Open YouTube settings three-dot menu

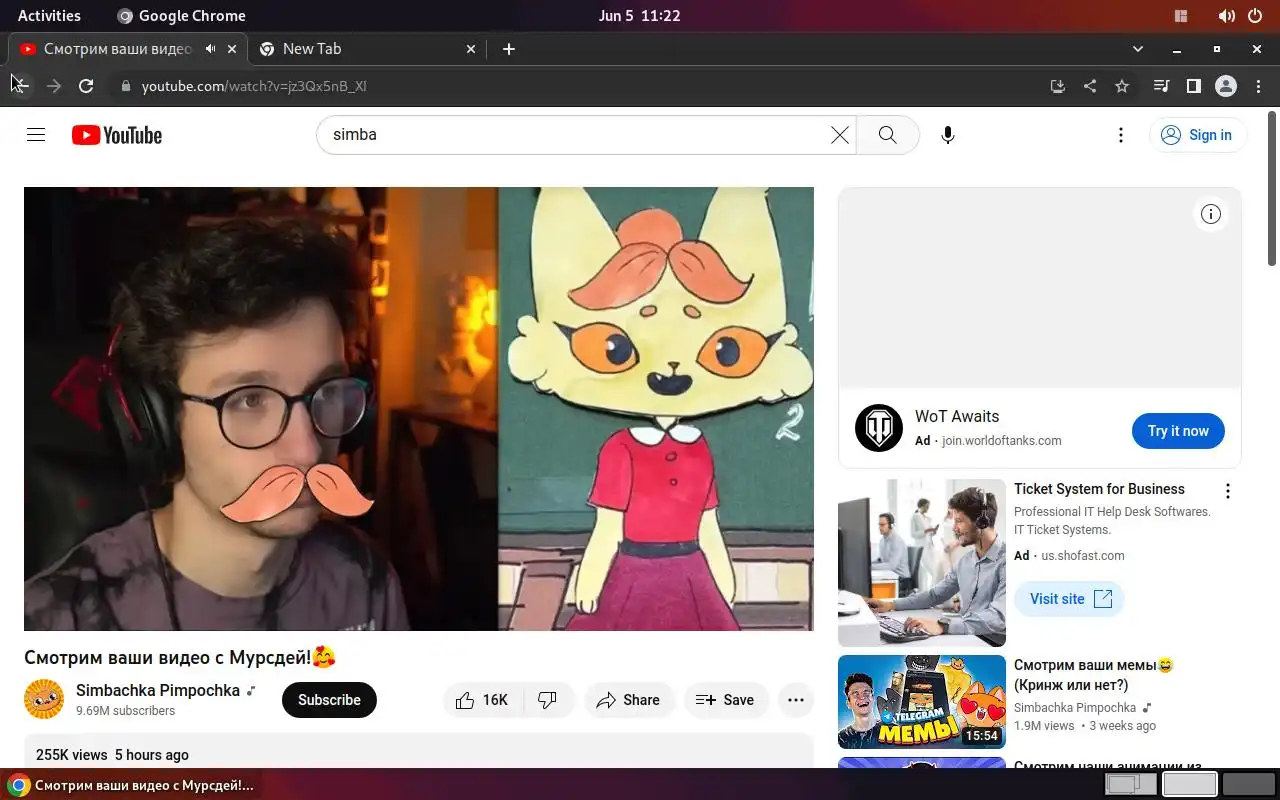1121,135
